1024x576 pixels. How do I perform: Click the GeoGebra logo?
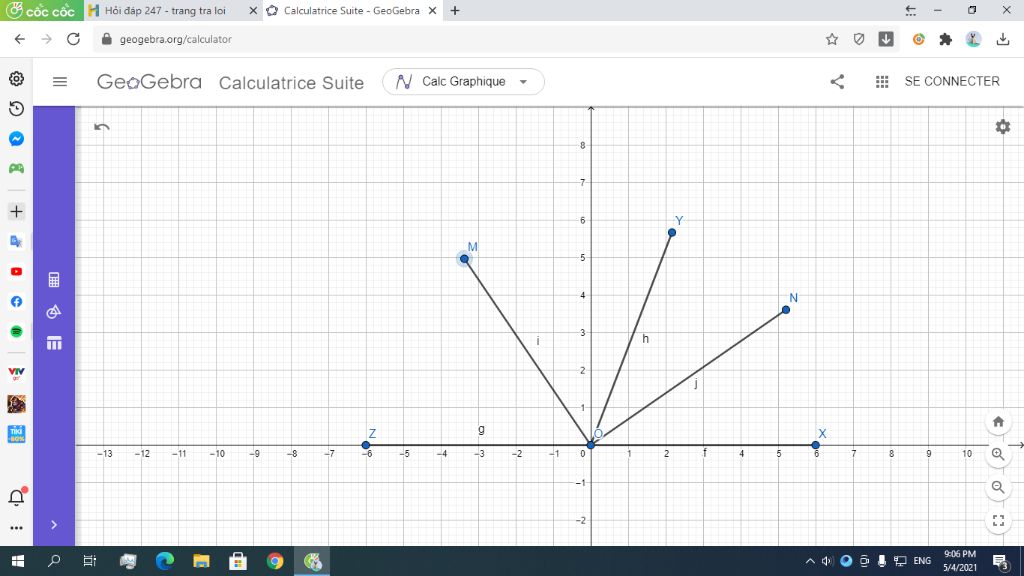[x=149, y=82]
